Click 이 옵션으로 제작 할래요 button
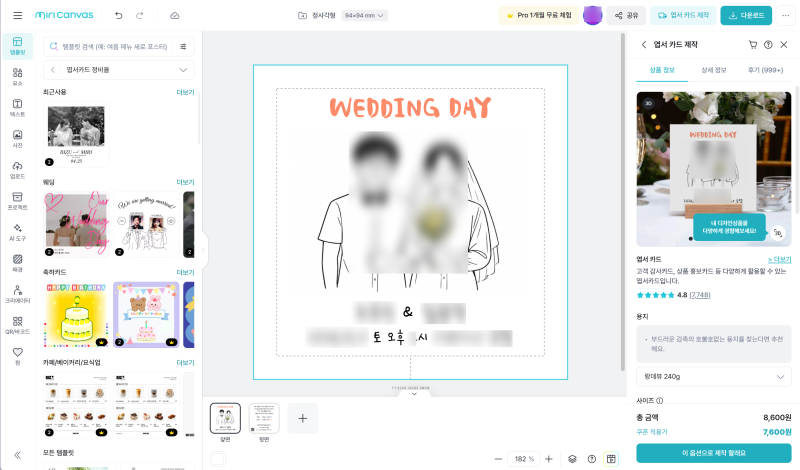This screenshot has width=800, height=470. (x=713, y=453)
